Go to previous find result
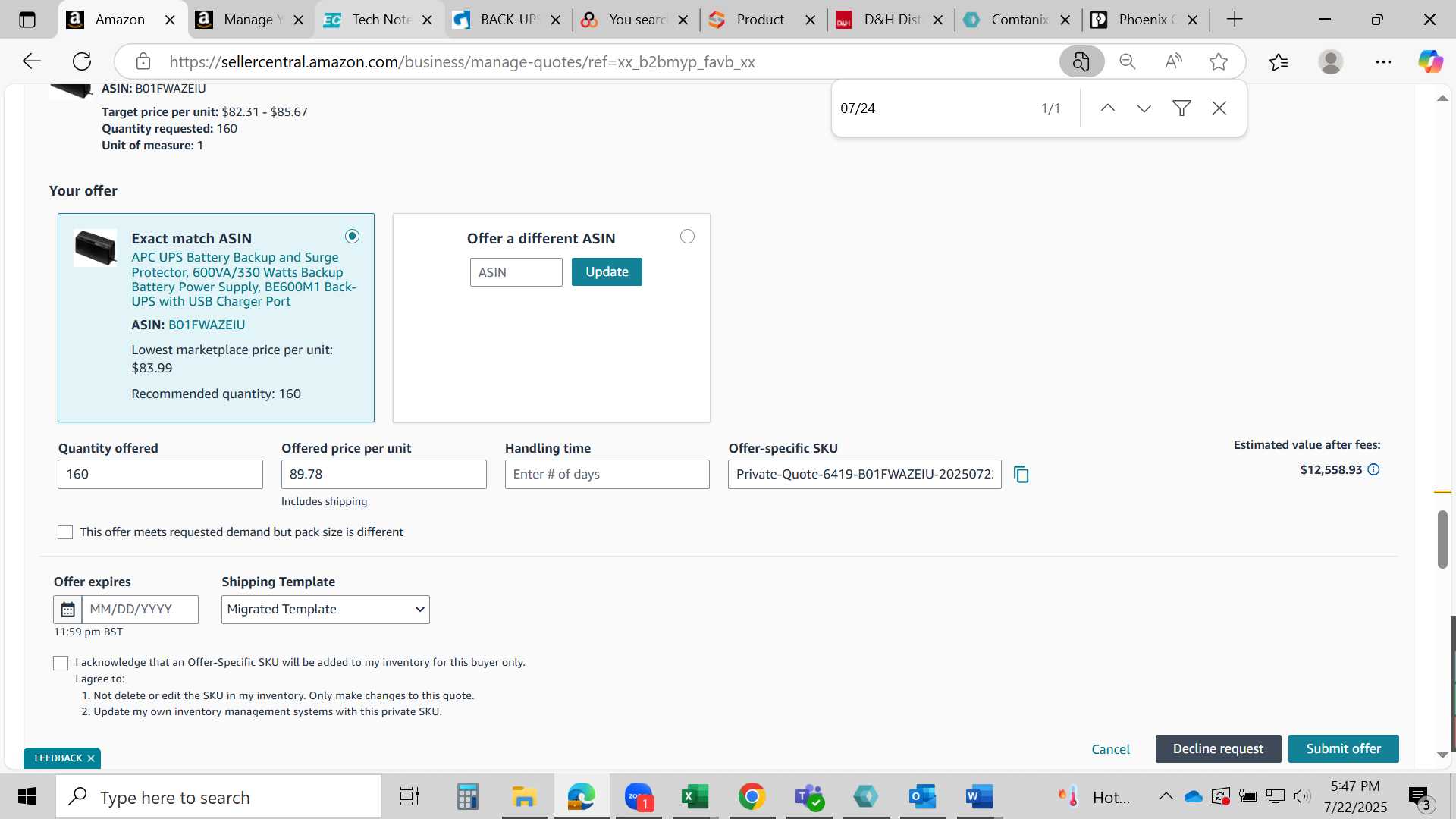 (x=1107, y=108)
